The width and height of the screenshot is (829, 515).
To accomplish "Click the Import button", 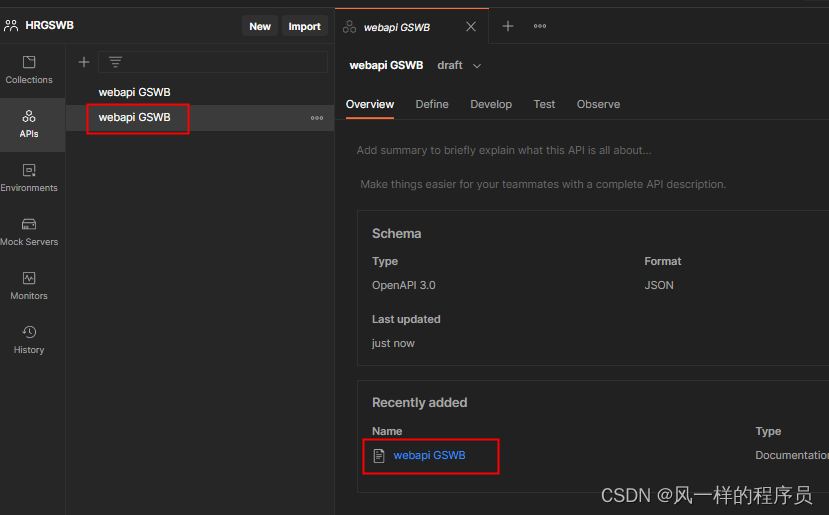I will [x=305, y=26].
